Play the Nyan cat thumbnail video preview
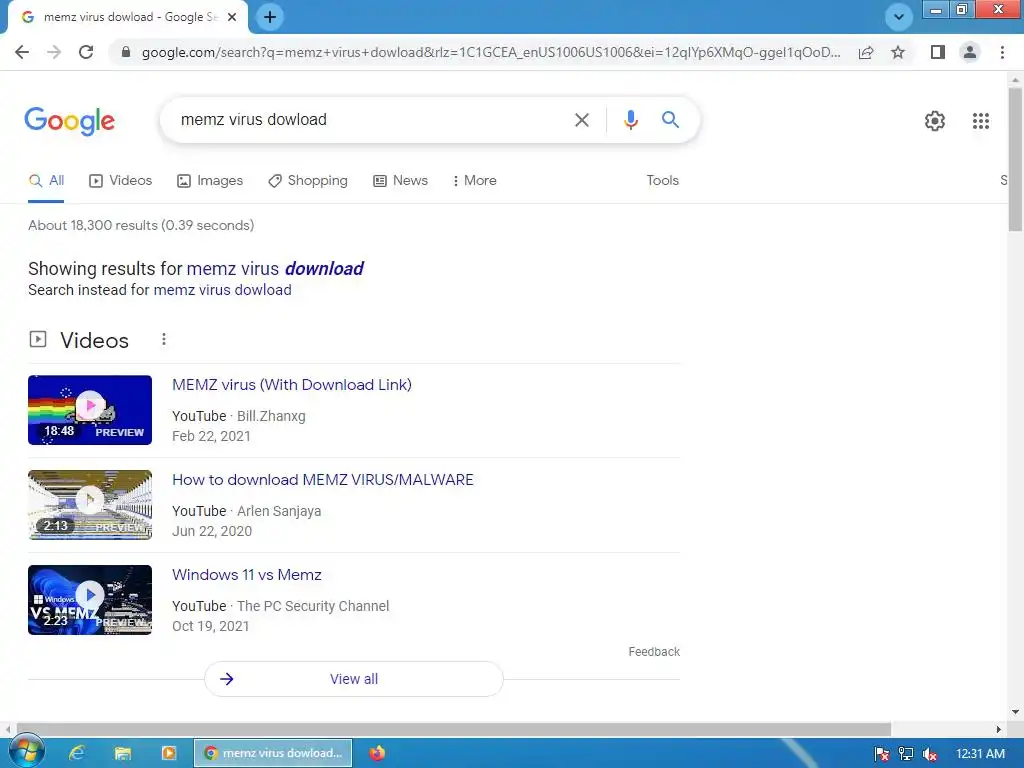 coord(90,410)
